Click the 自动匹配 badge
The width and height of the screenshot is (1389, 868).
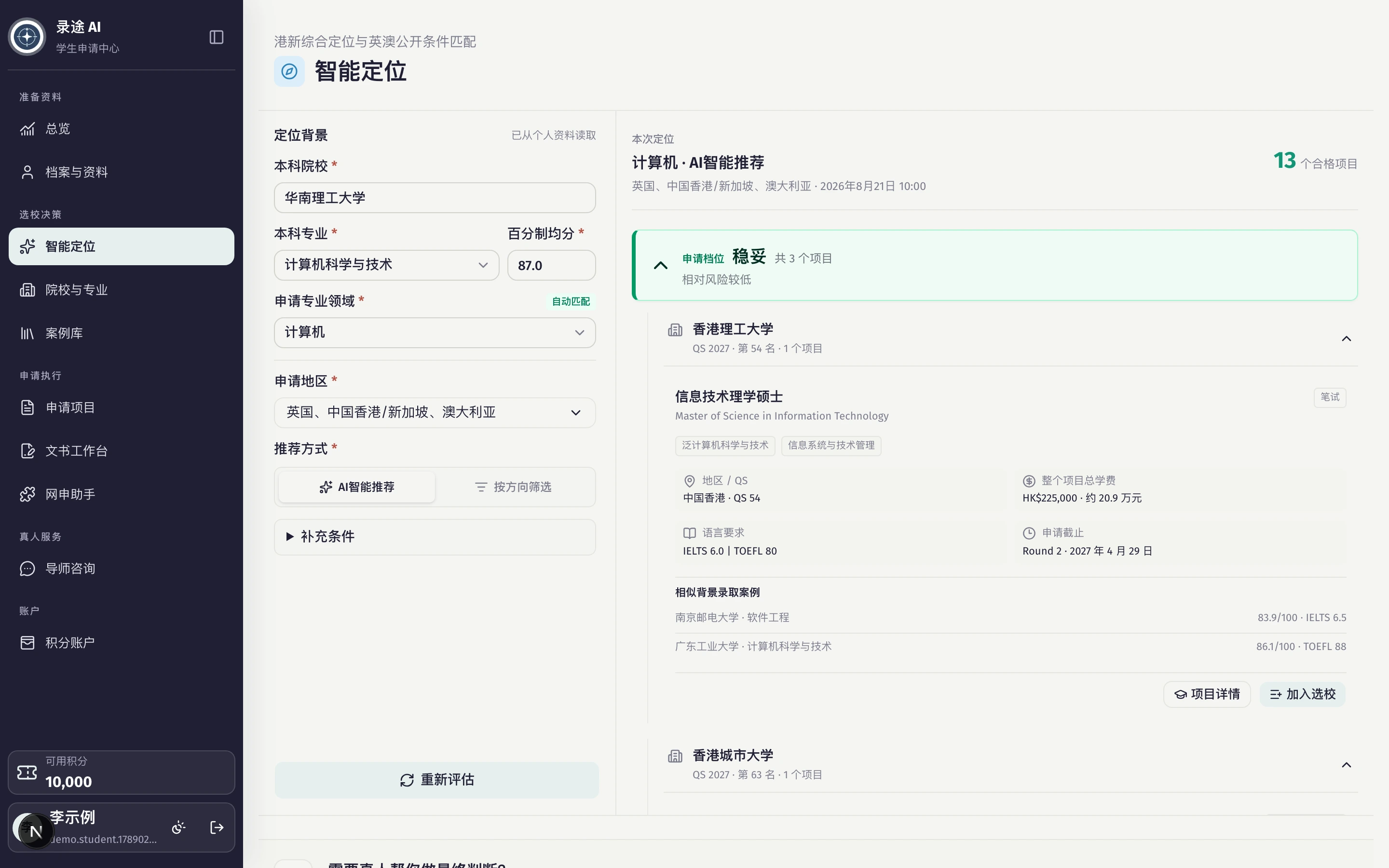(x=571, y=302)
